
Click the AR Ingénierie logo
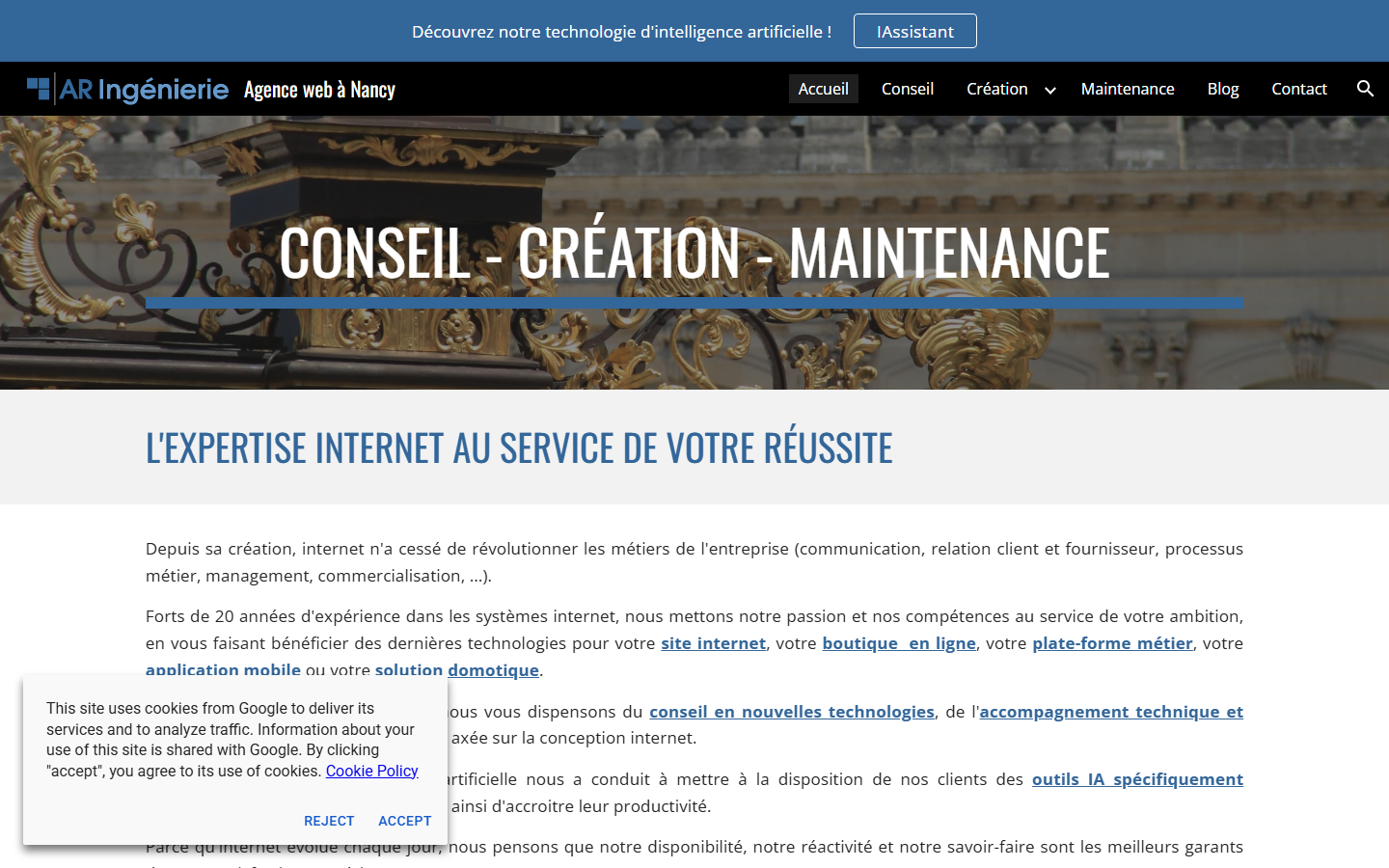(x=128, y=90)
